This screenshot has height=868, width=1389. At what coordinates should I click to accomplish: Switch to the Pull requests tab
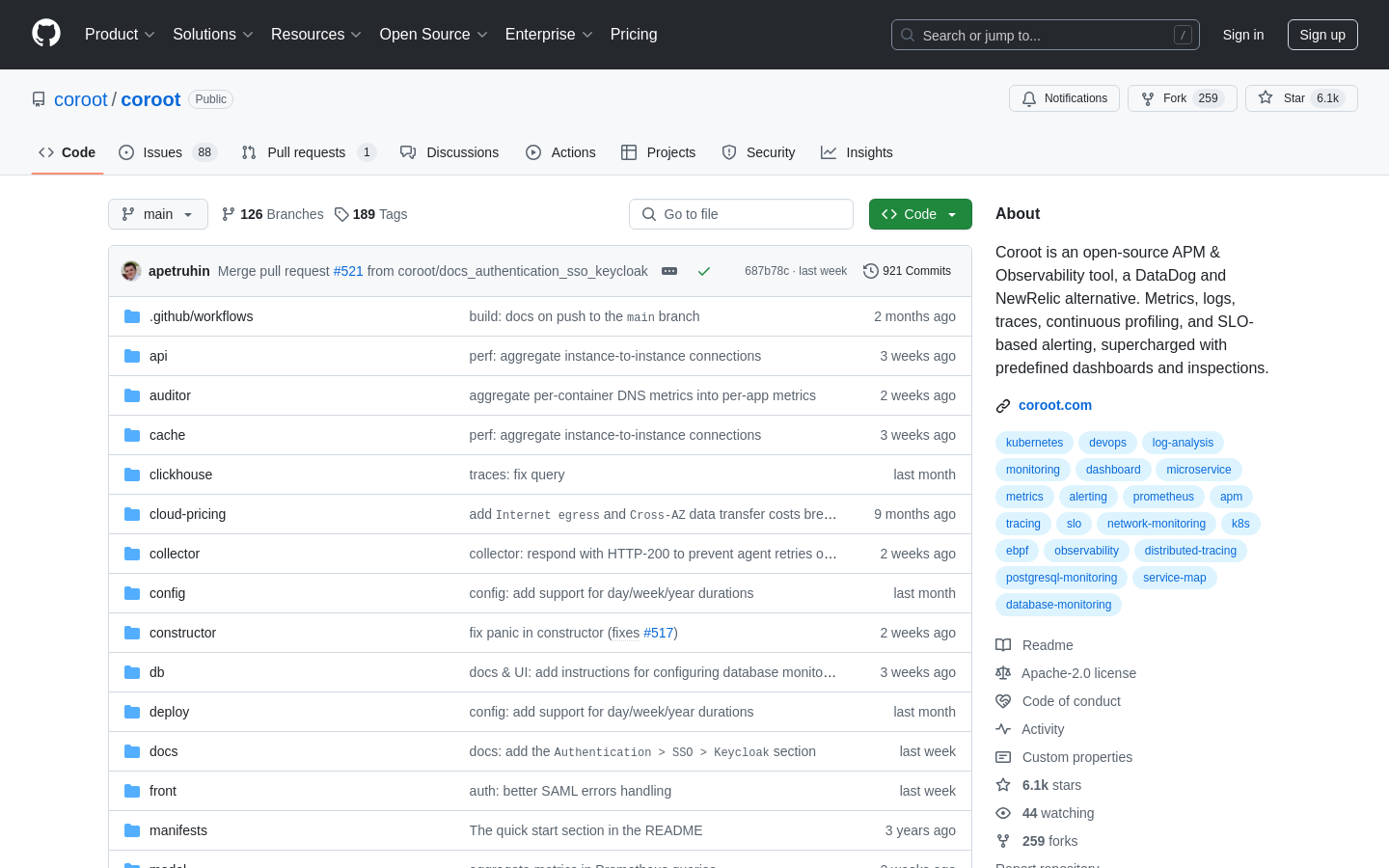308,152
